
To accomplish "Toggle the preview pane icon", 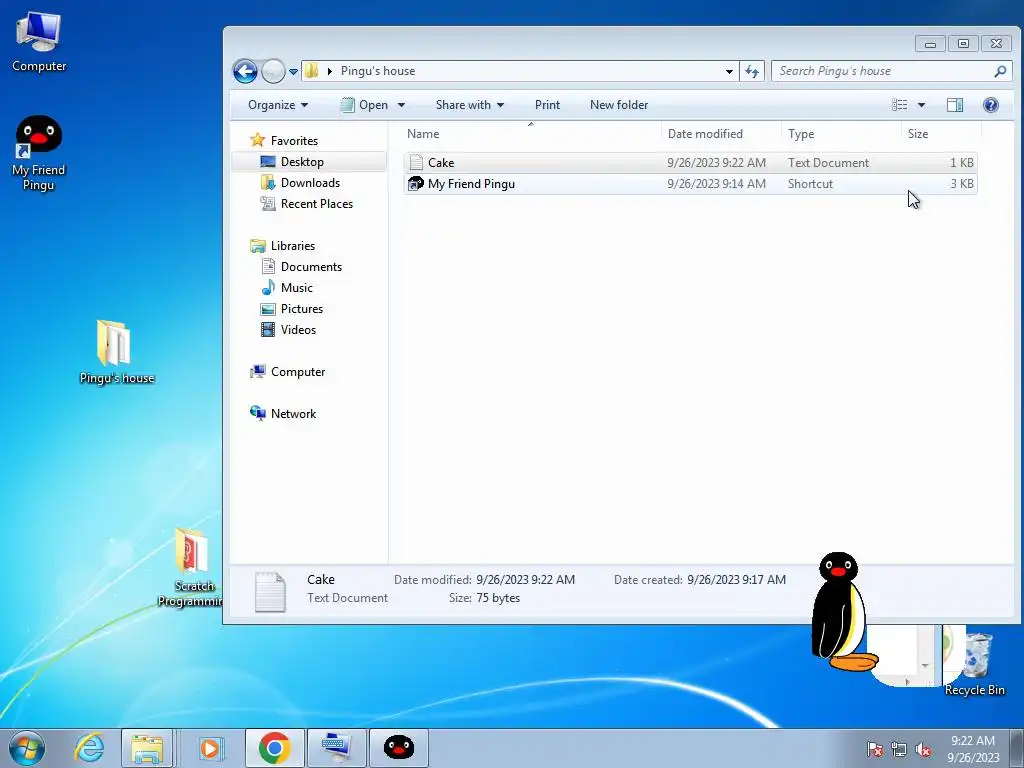I will (955, 105).
